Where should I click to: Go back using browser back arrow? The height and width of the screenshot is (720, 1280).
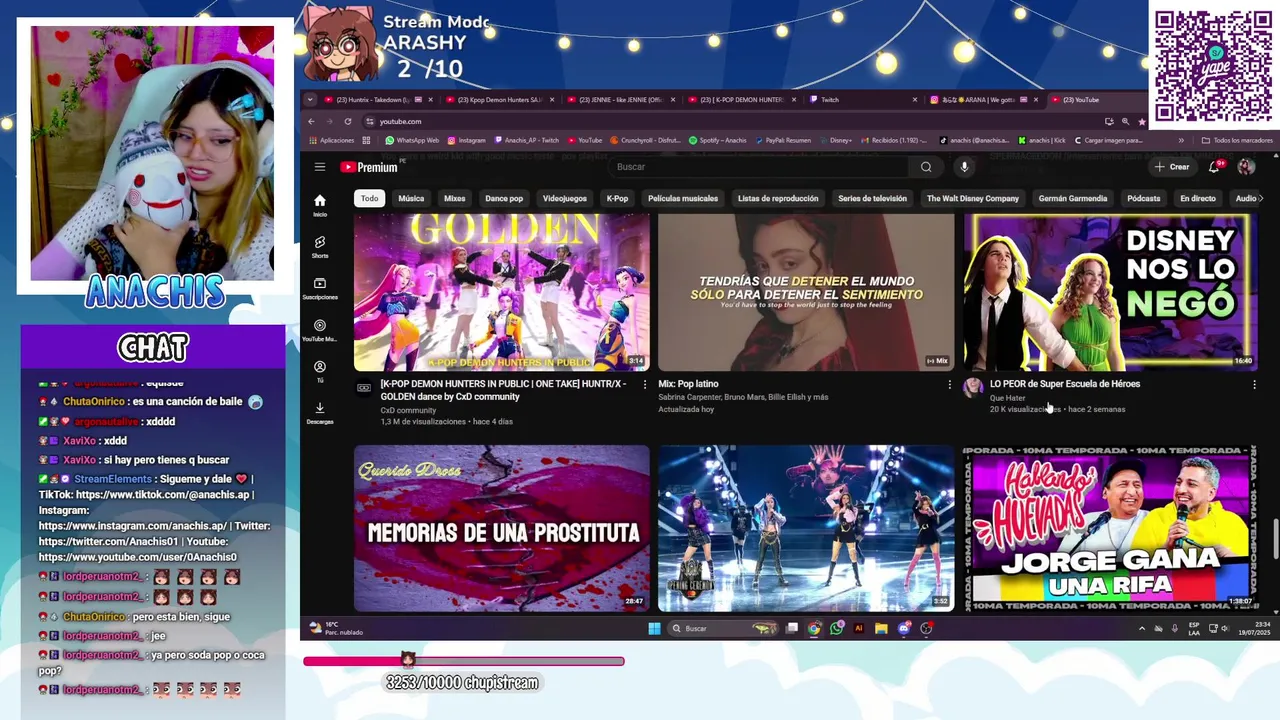(x=311, y=121)
